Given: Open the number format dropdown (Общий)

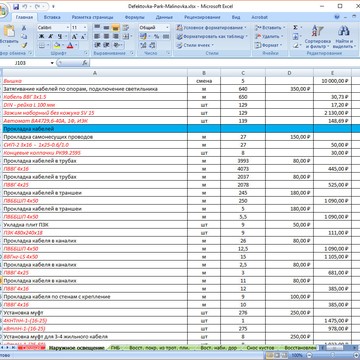Looking at the screenshot, I should click(x=167, y=28).
